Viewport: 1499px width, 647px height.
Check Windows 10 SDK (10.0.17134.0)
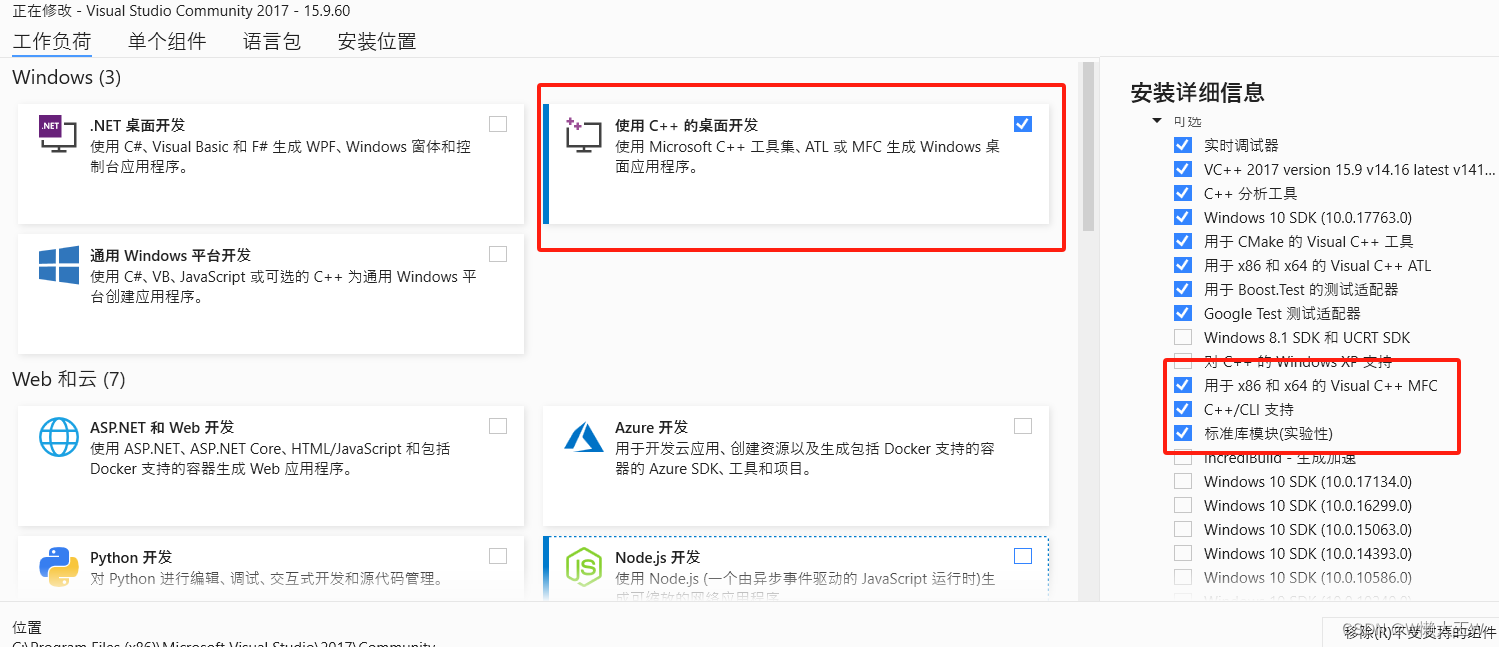point(1183,481)
